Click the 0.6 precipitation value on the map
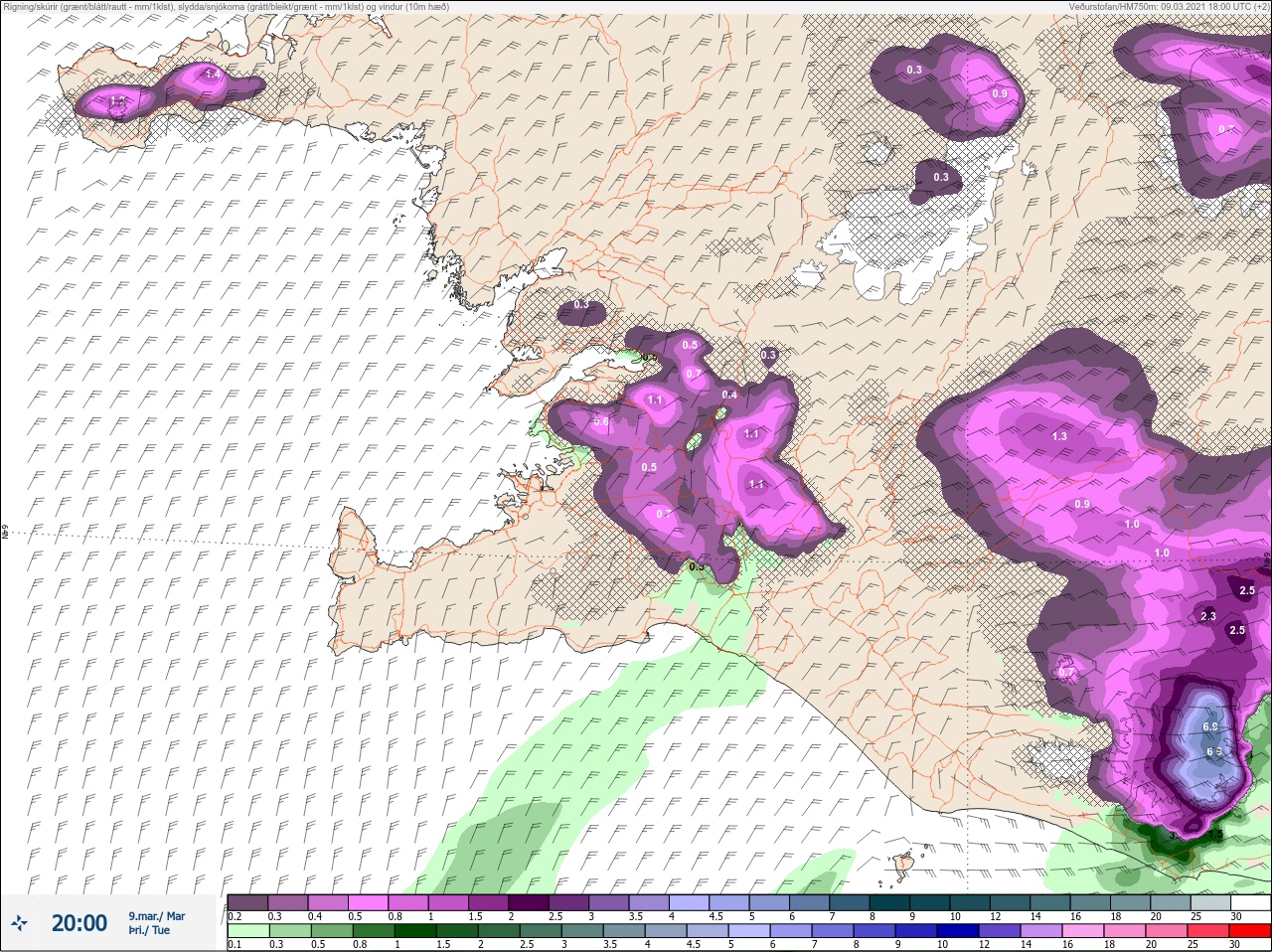Viewport: 1272px width, 952px height. tap(600, 421)
